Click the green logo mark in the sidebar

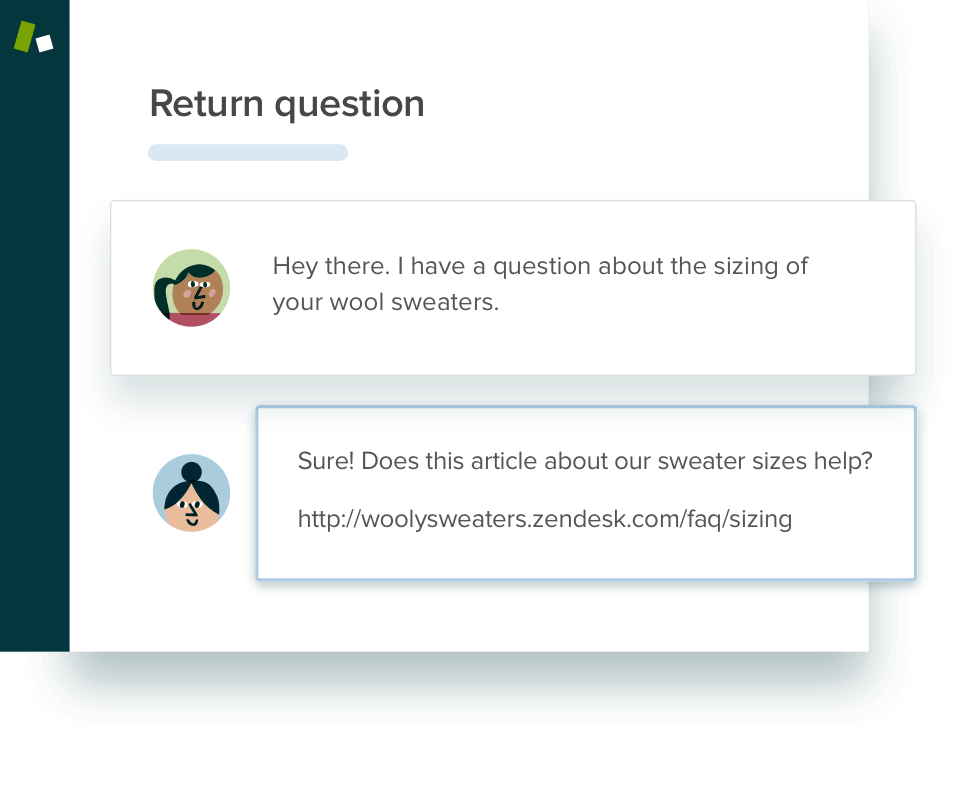[24, 36]
